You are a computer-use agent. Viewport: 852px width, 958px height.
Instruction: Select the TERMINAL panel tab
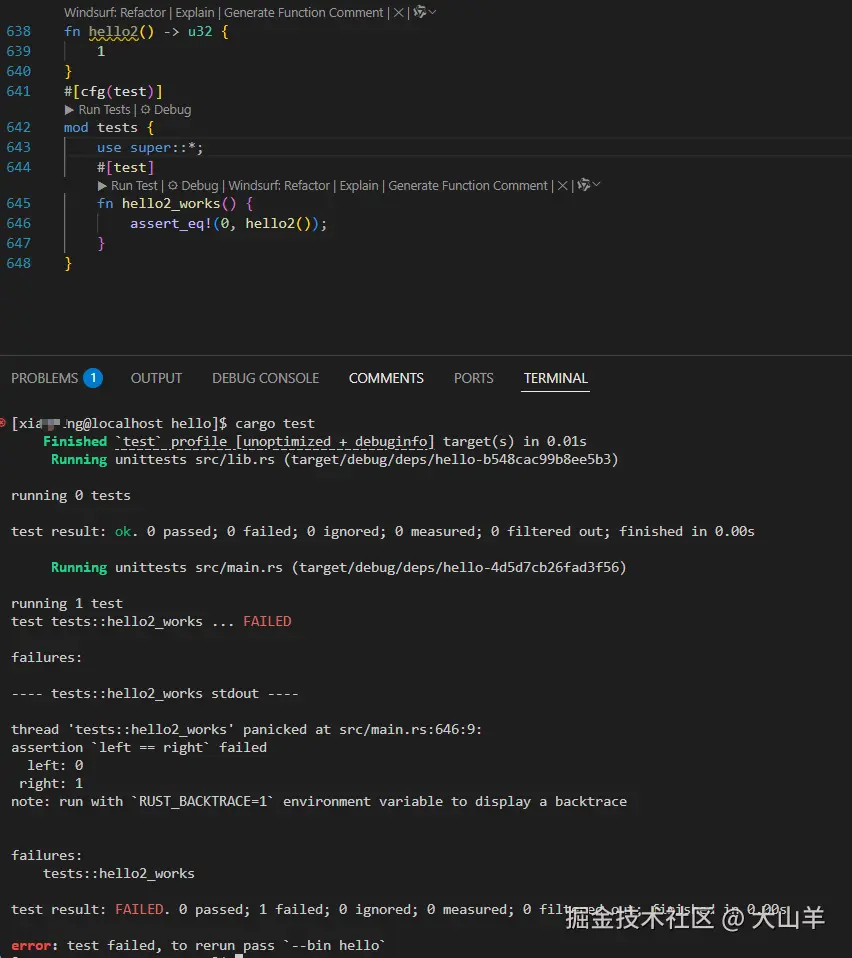pos(555,378)
